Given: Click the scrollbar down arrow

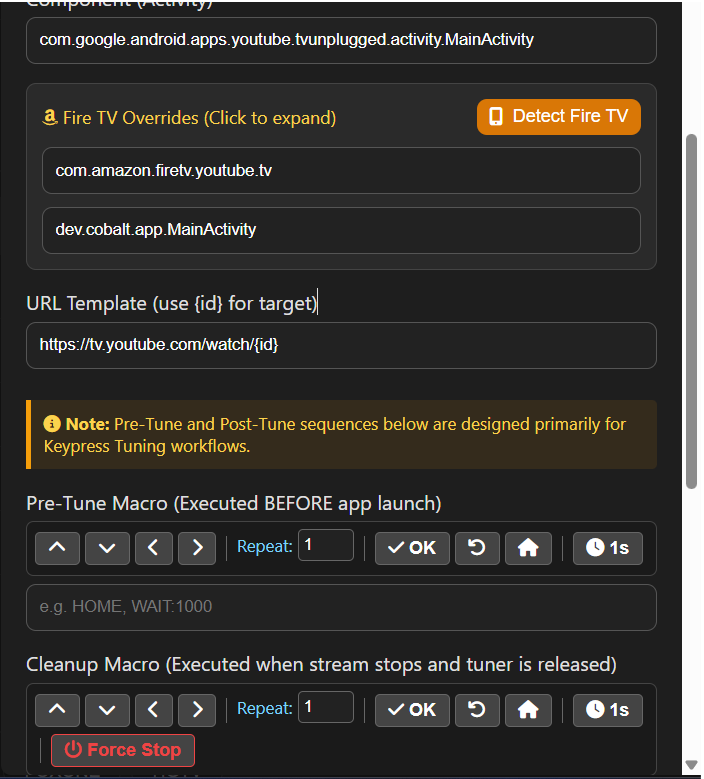Looking at the screenshot, I should coord(691,764).
